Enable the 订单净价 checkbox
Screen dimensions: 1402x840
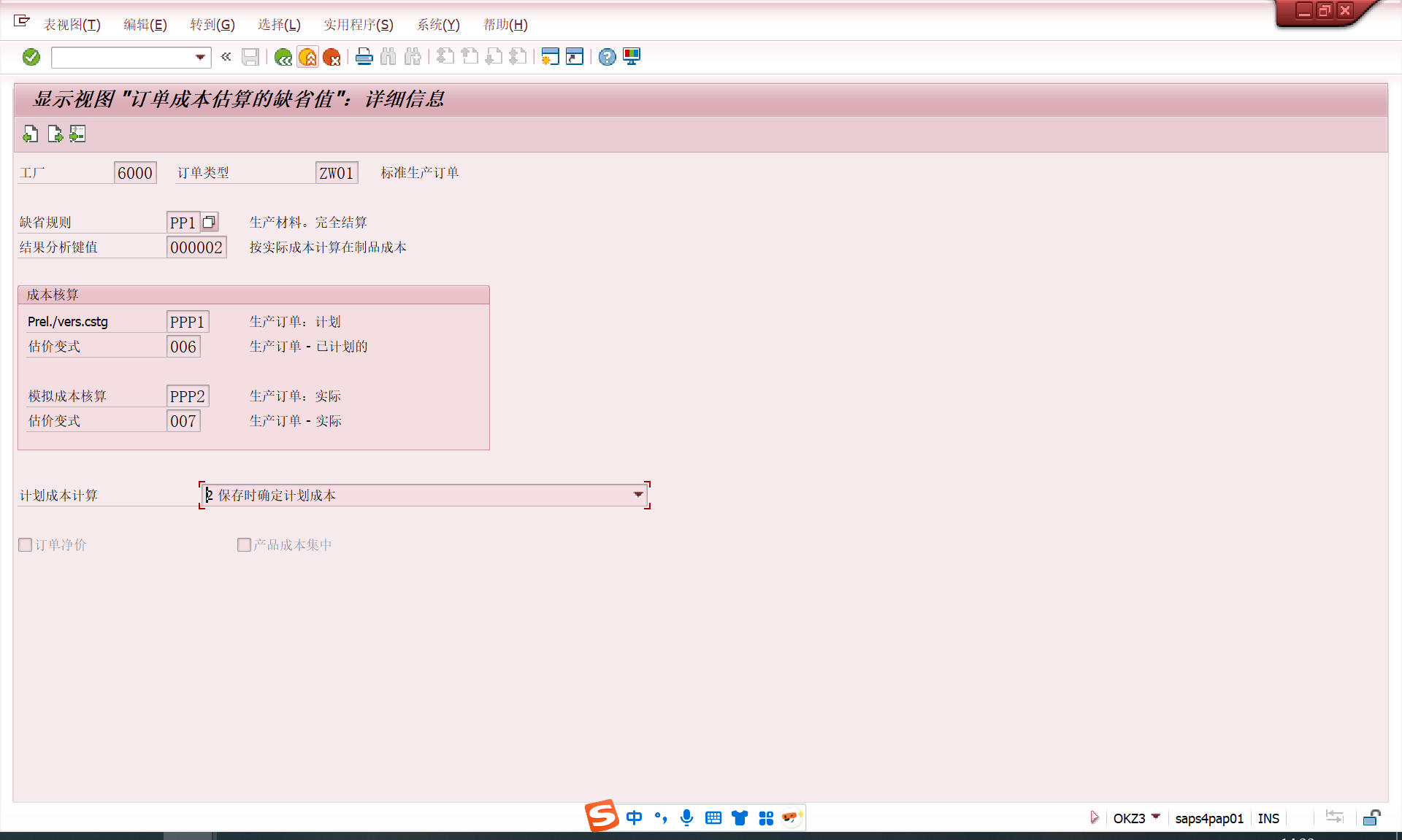point(25,544)
